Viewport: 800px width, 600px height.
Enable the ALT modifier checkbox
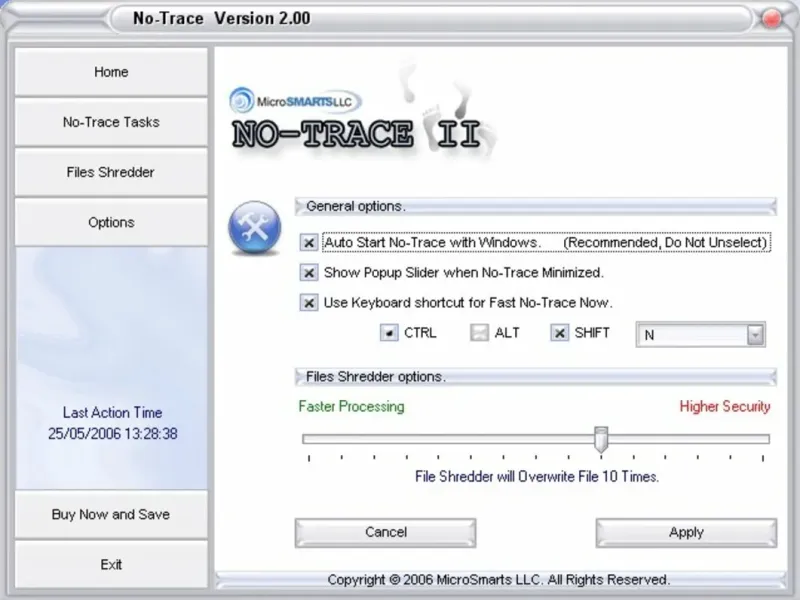[x=479, y=333]
